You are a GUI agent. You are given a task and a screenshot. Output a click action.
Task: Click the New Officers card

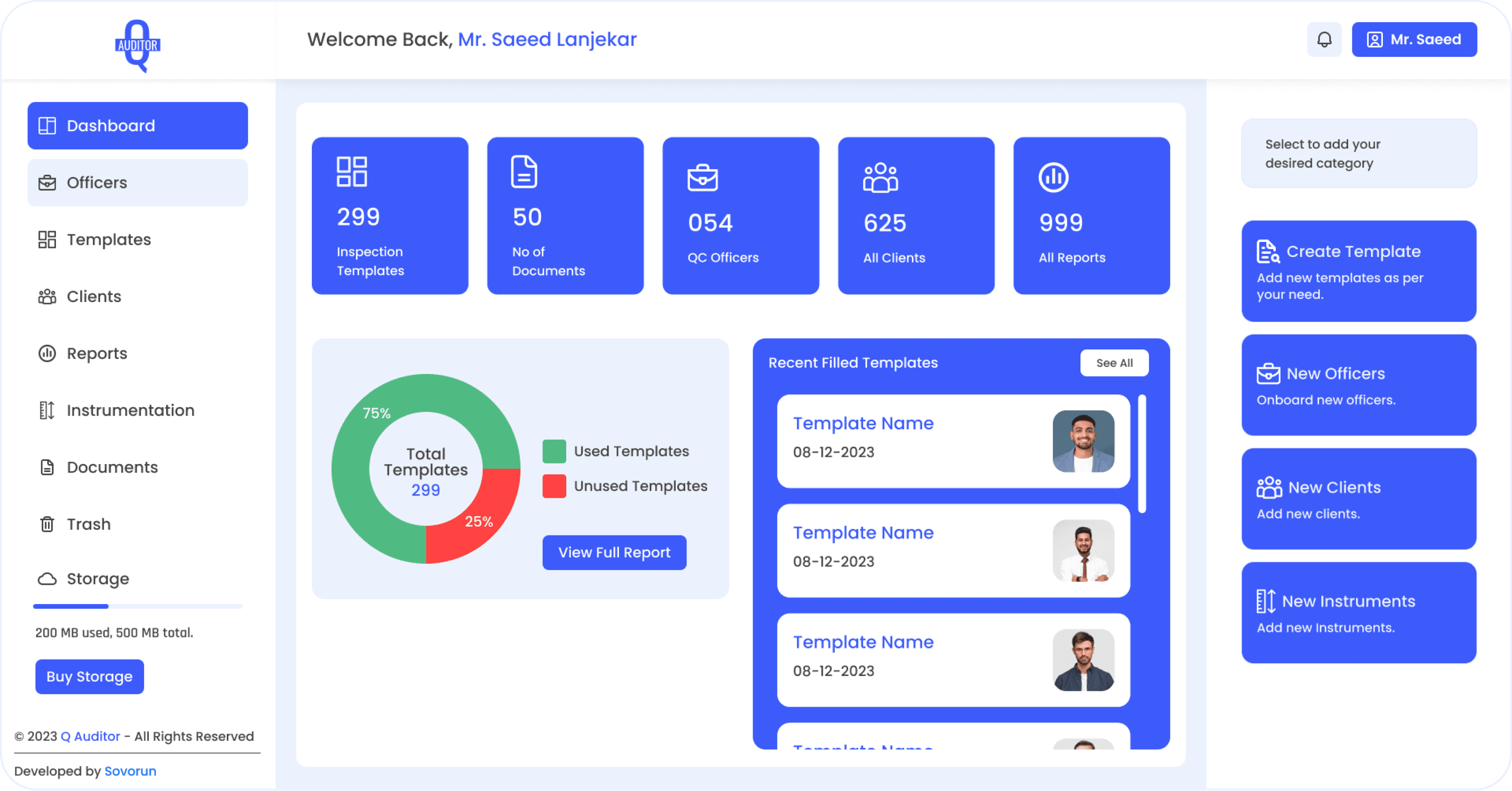1358,385
